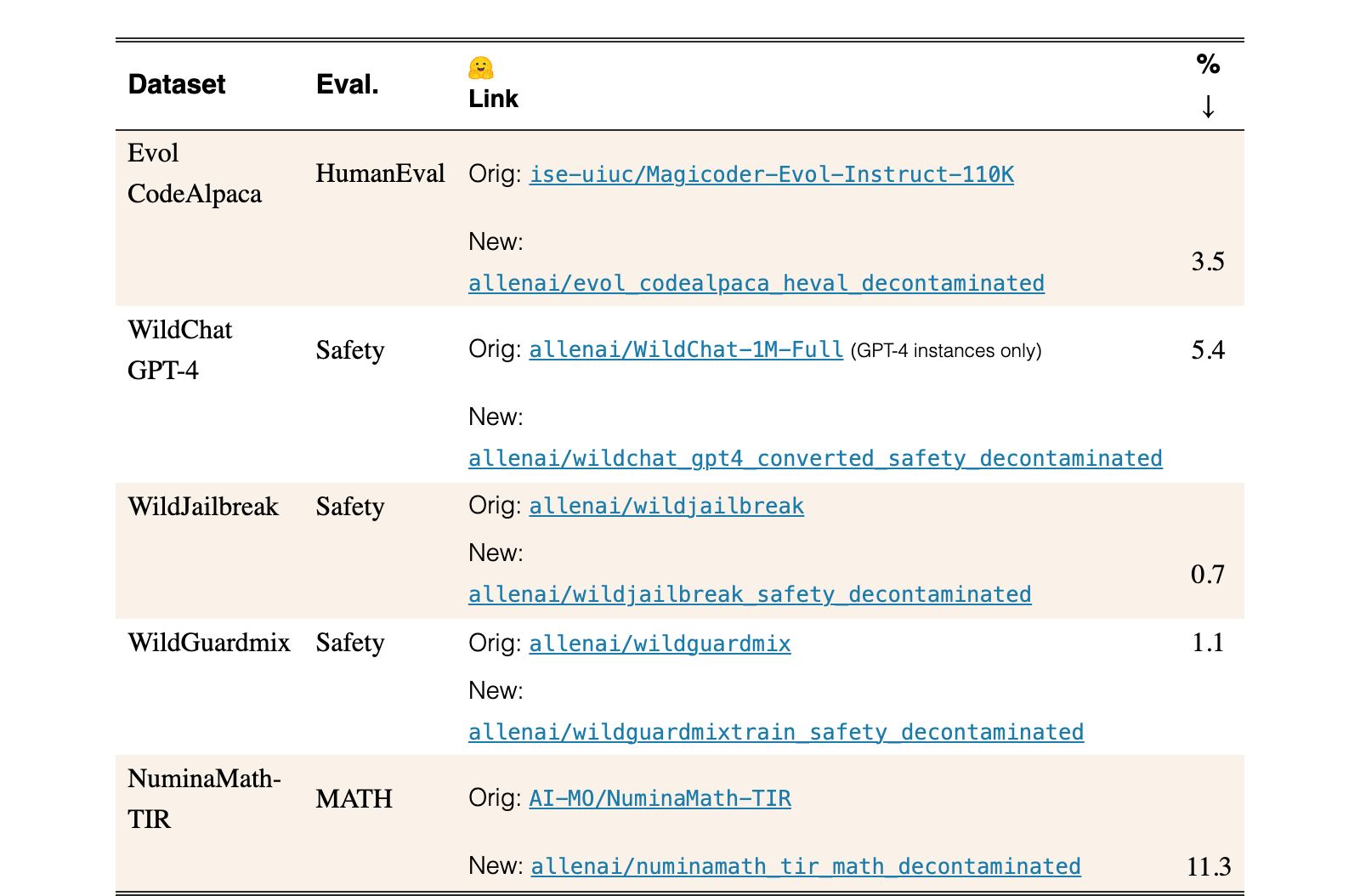Click the Hugging Face emoji icon
Image resolution: width=1360 pixels, height=896 pixels.
(481, 68)
